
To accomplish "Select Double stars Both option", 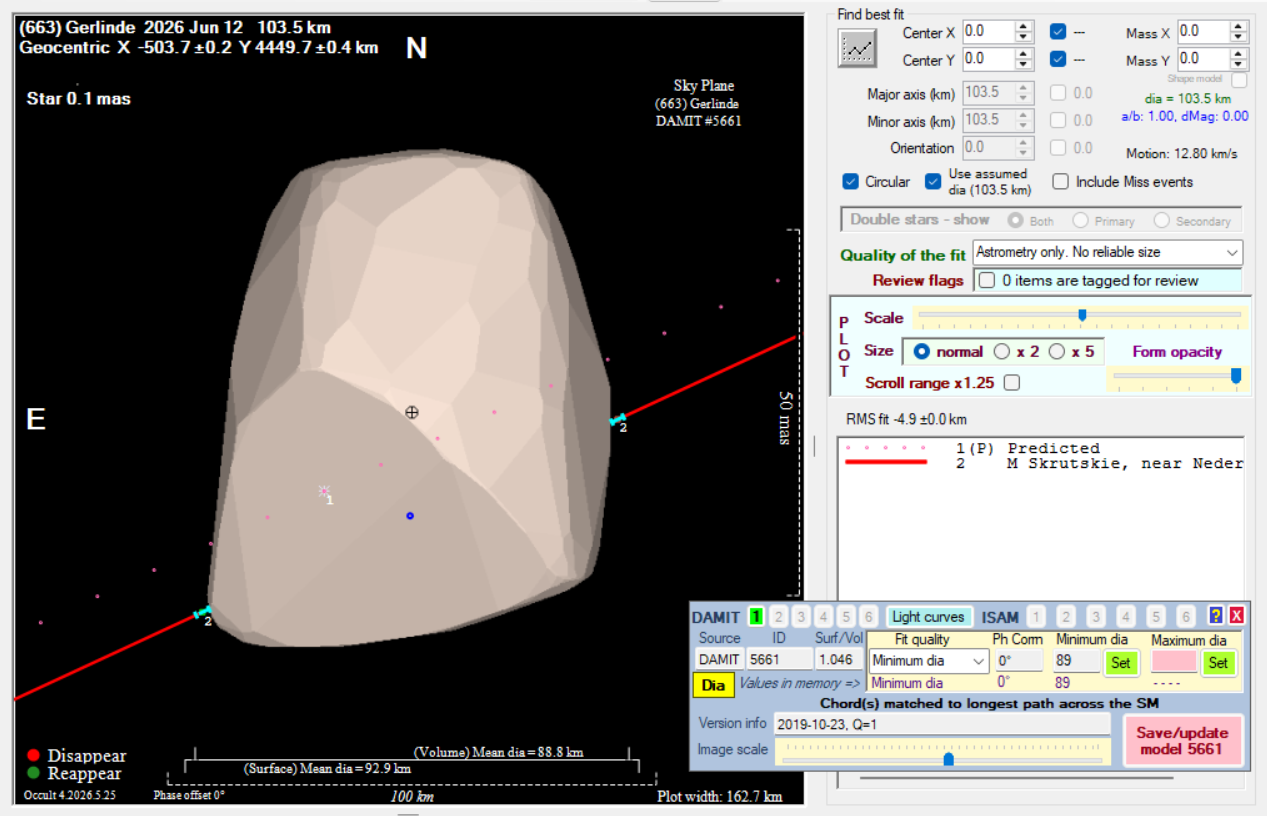I will [x=1015, y=221].
